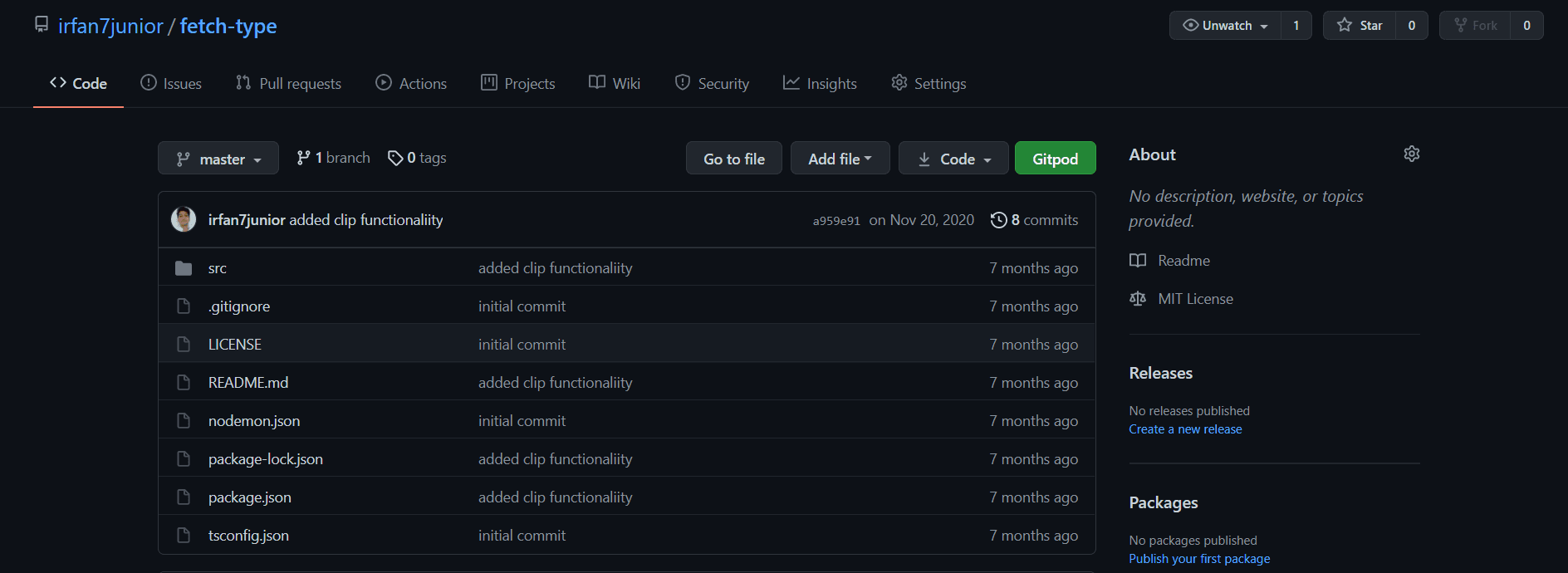The height and width of the screenshot is (573, 1568).
Task: Open the .gitignore file
Action: [239, 306]
